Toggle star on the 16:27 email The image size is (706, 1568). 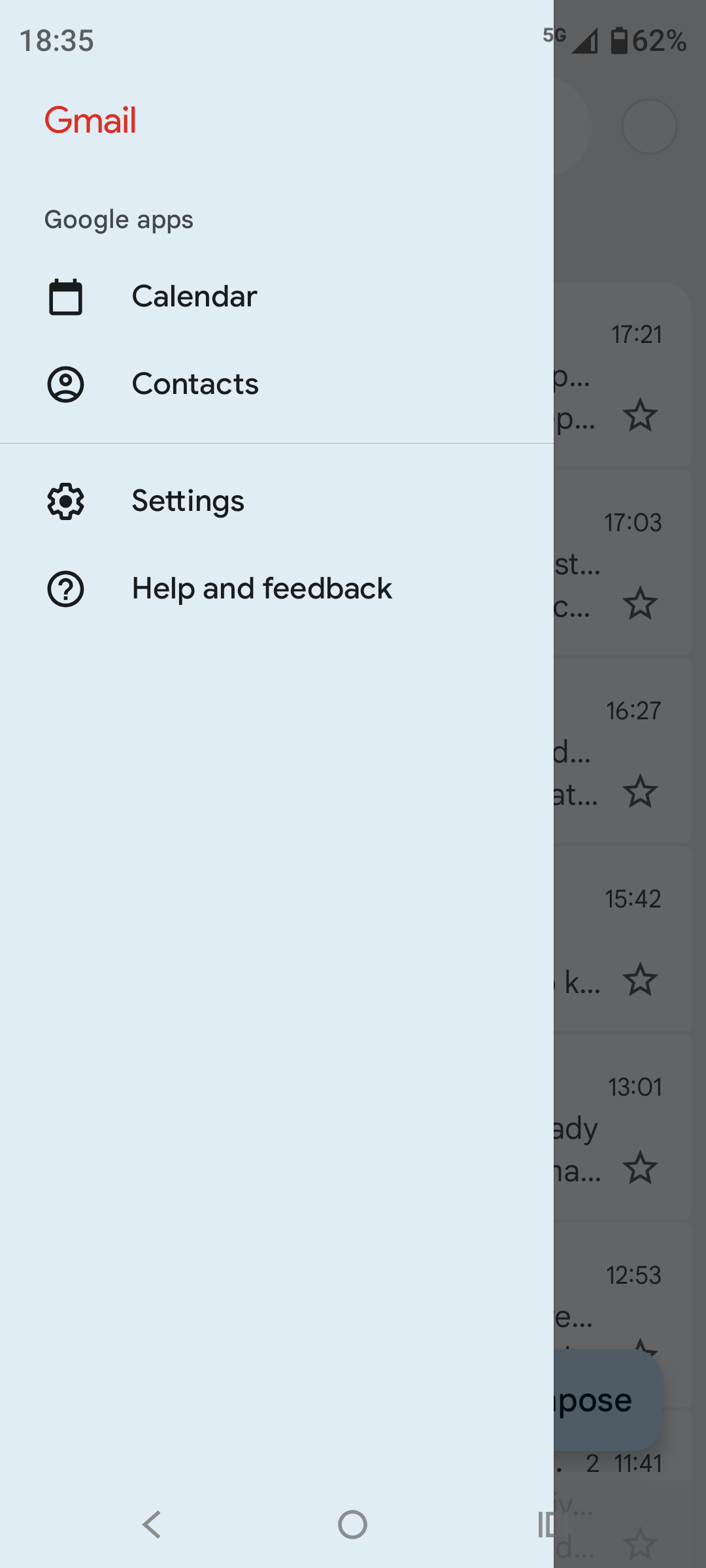(x=640, y=791)
